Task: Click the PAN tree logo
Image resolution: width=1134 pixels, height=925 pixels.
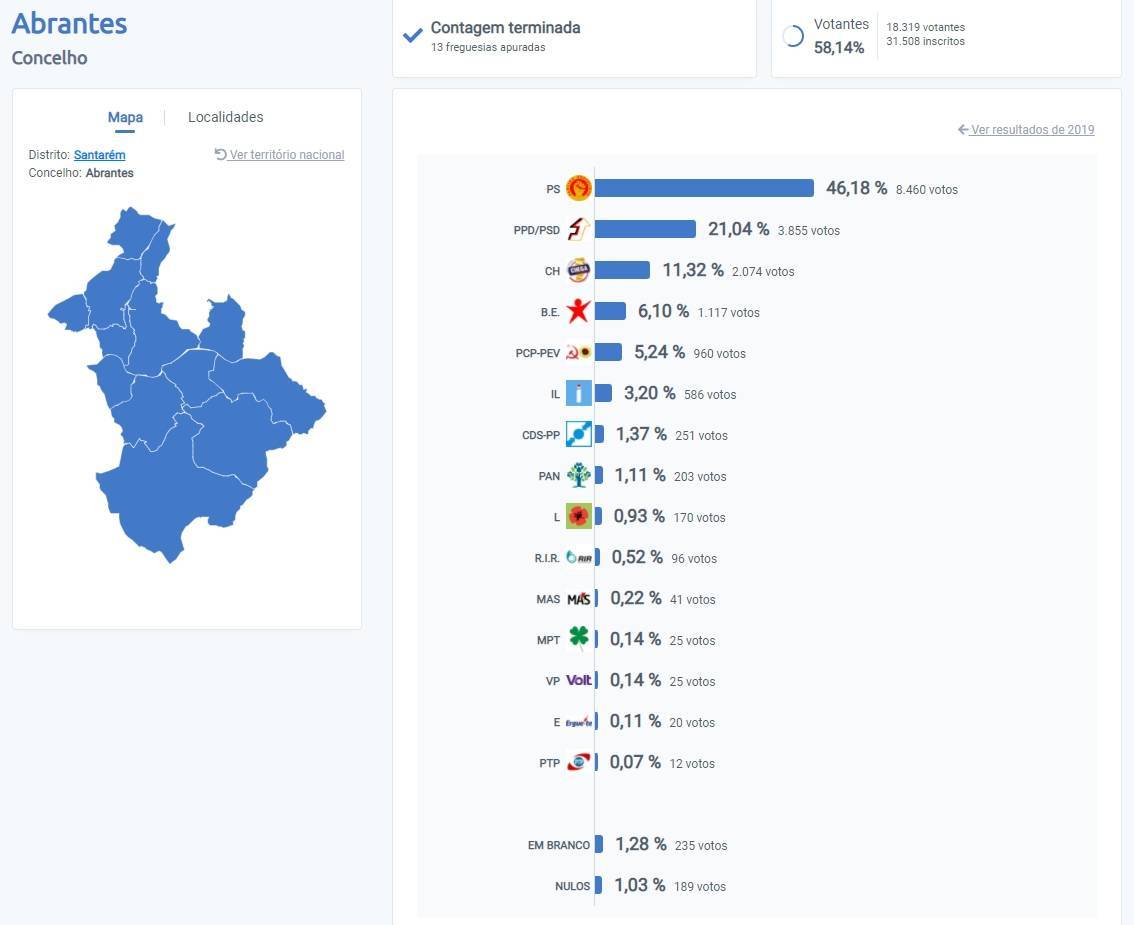Action: click(578, 475)
